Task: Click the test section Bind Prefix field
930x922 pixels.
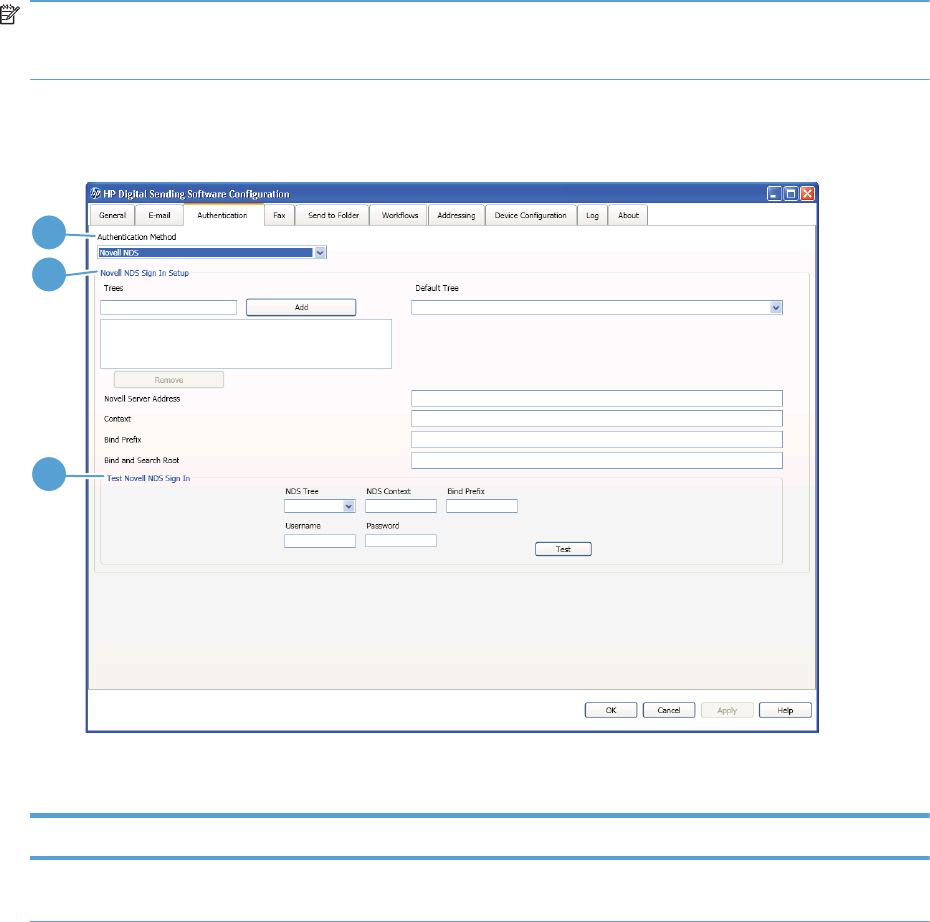Action: pyautogui.click(x=482, y=506)
